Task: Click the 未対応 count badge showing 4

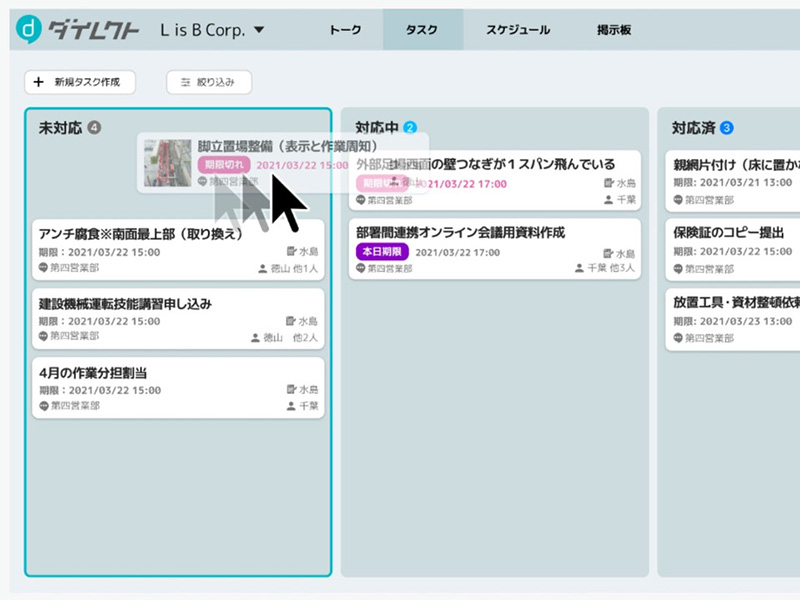Action: (94, 128)
